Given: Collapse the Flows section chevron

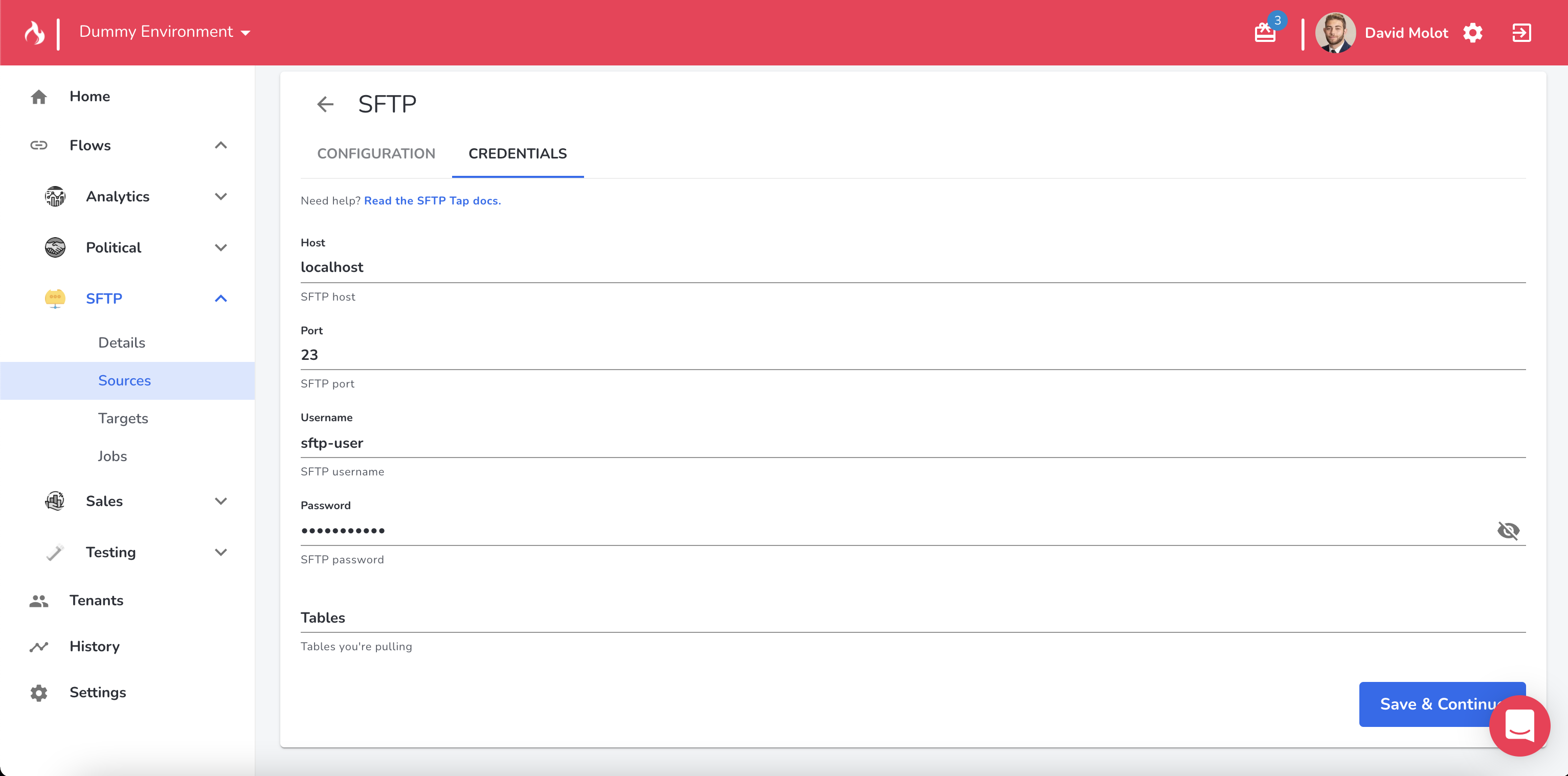Looking at the screenshot, I should [221, 146].
